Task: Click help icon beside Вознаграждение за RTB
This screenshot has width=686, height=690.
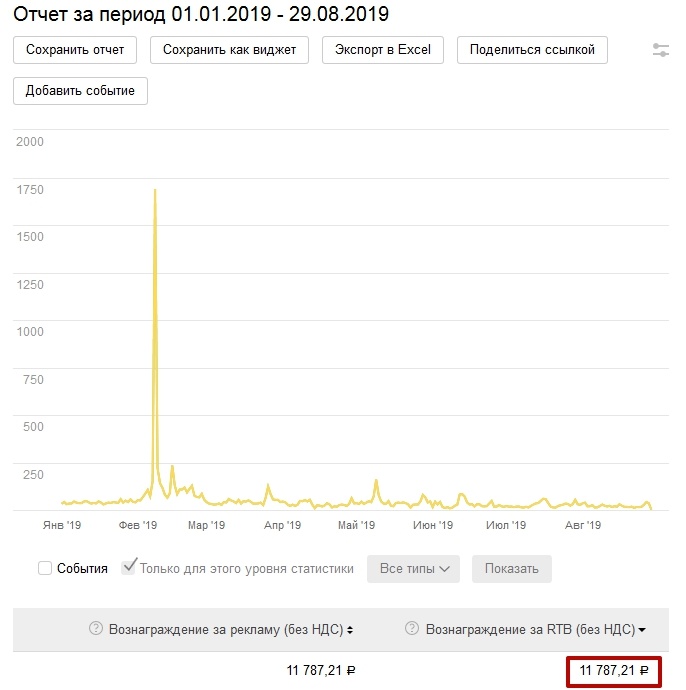Action: (x=411, y=628)
